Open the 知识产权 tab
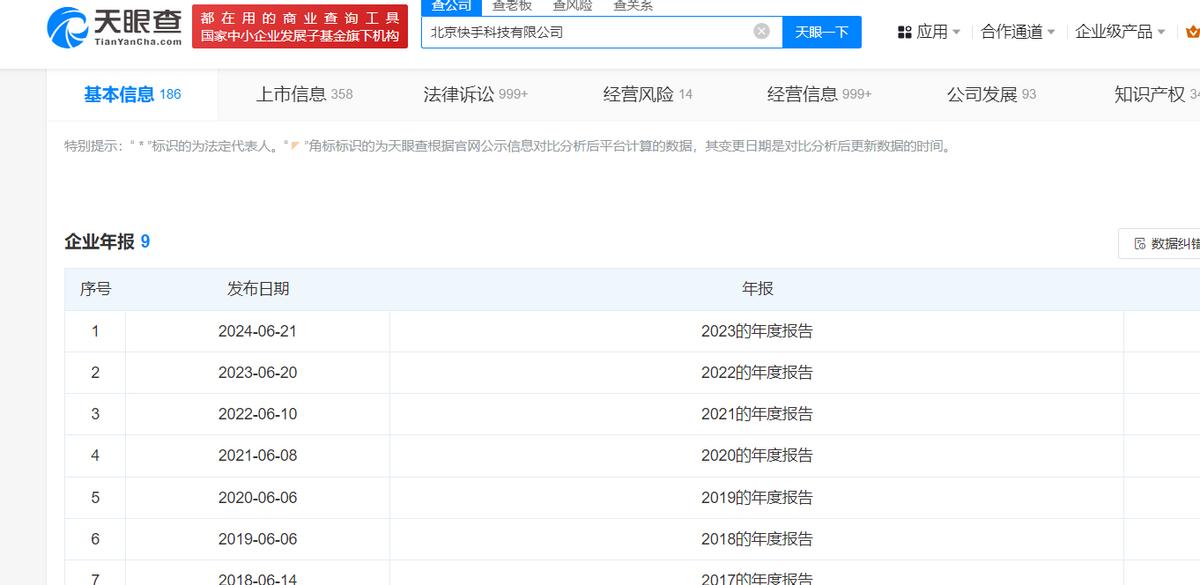Viewport: 1200px width, 585px height. click(1157, 94)
